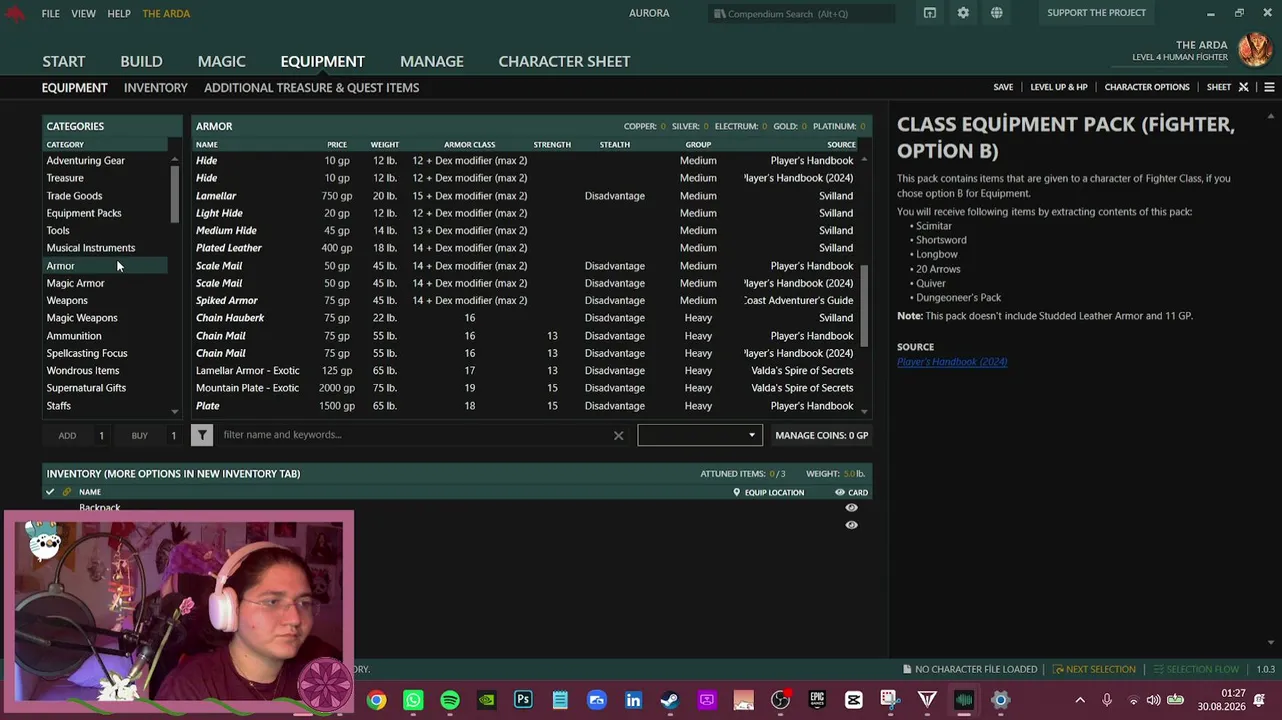Viewport: 1282px width, 720px height.
Task: Switch to the MAGIC tab
Action: point(221,61)
